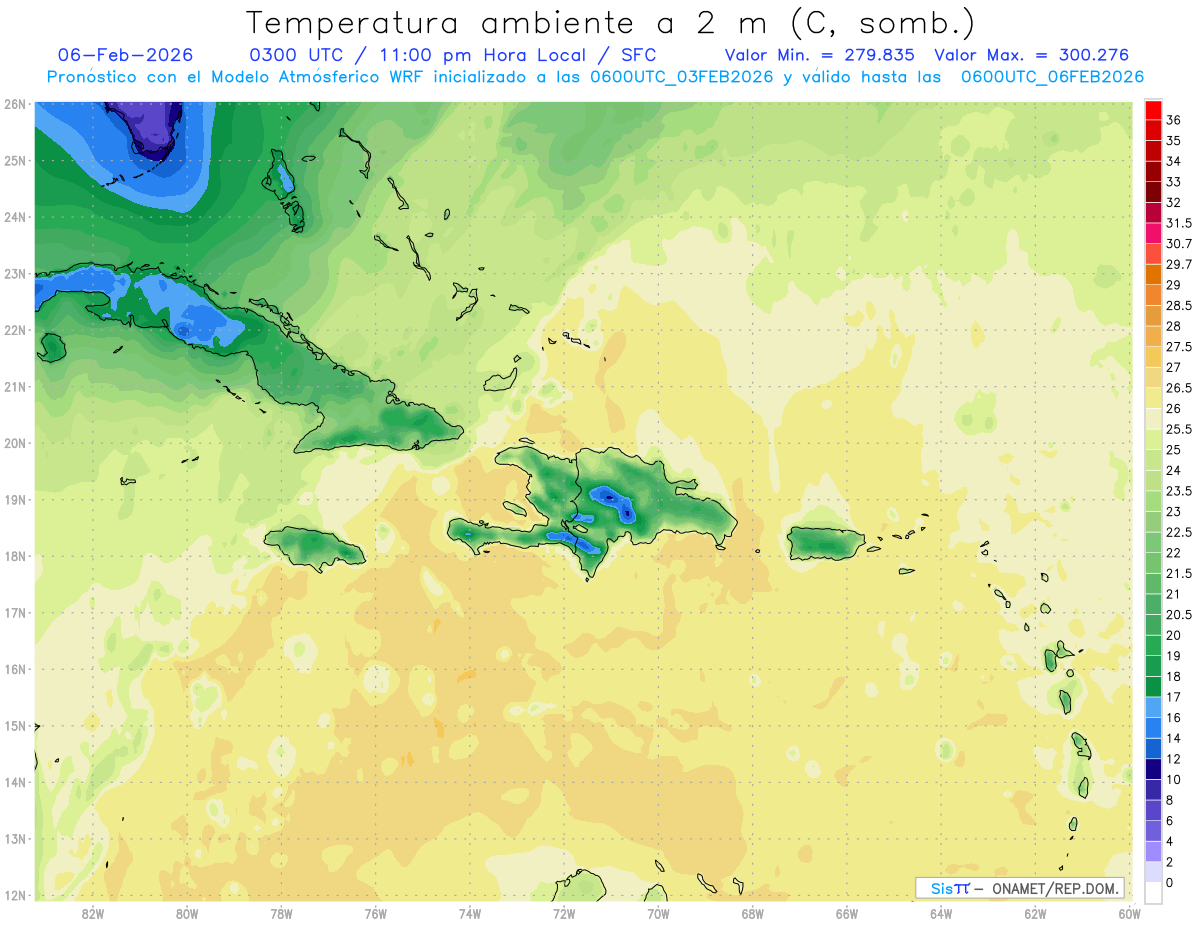The width and height of the screenshot is (1200, 927).
Task: Click the latitude label "20N"
Action: pos(15,443)
